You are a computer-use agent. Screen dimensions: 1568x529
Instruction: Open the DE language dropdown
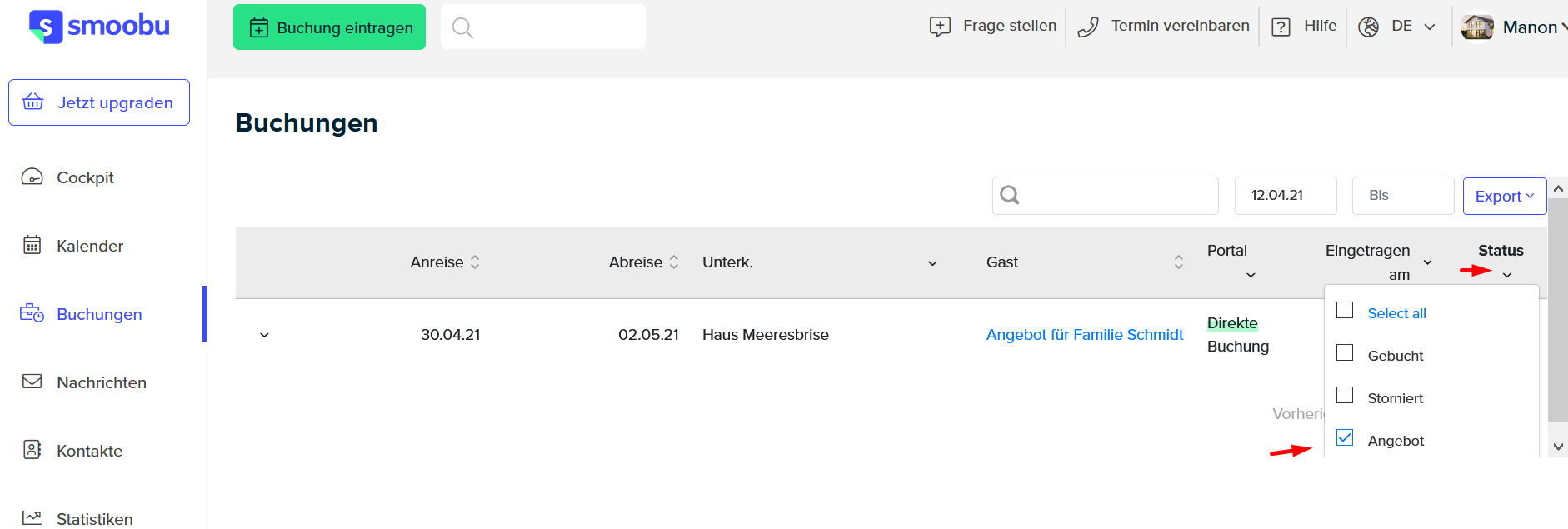pos(1414,27)
